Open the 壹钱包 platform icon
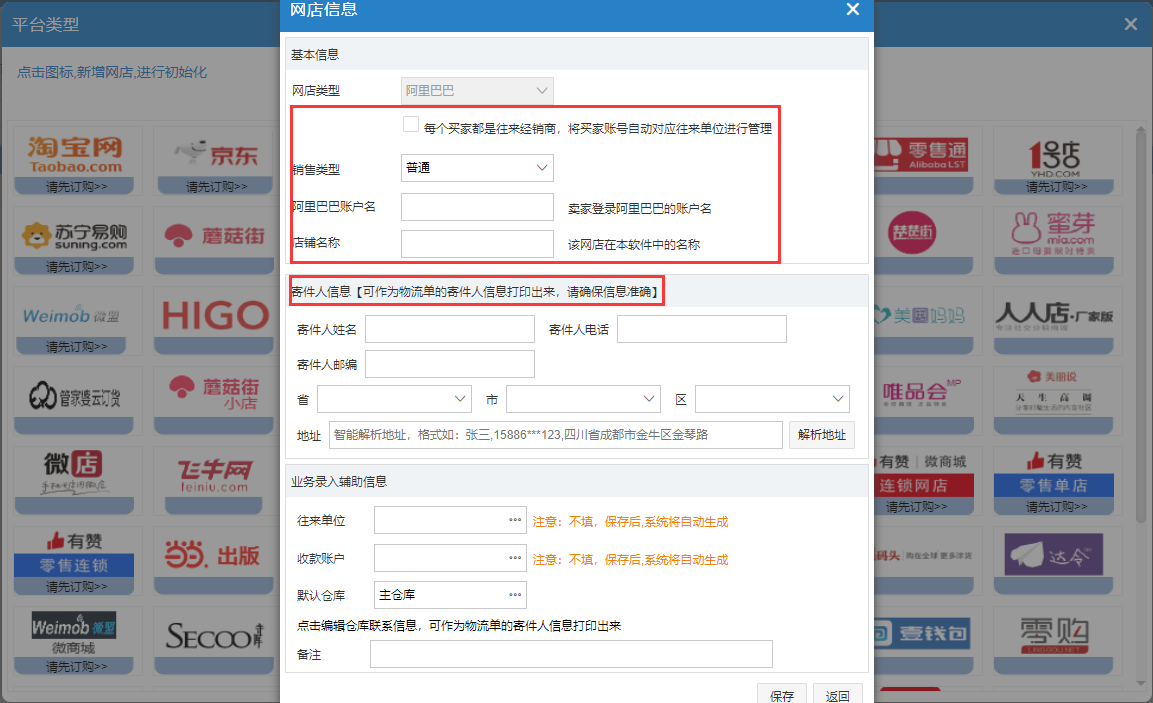Viewport: 1153px width, 703px height. click(922, 634)
